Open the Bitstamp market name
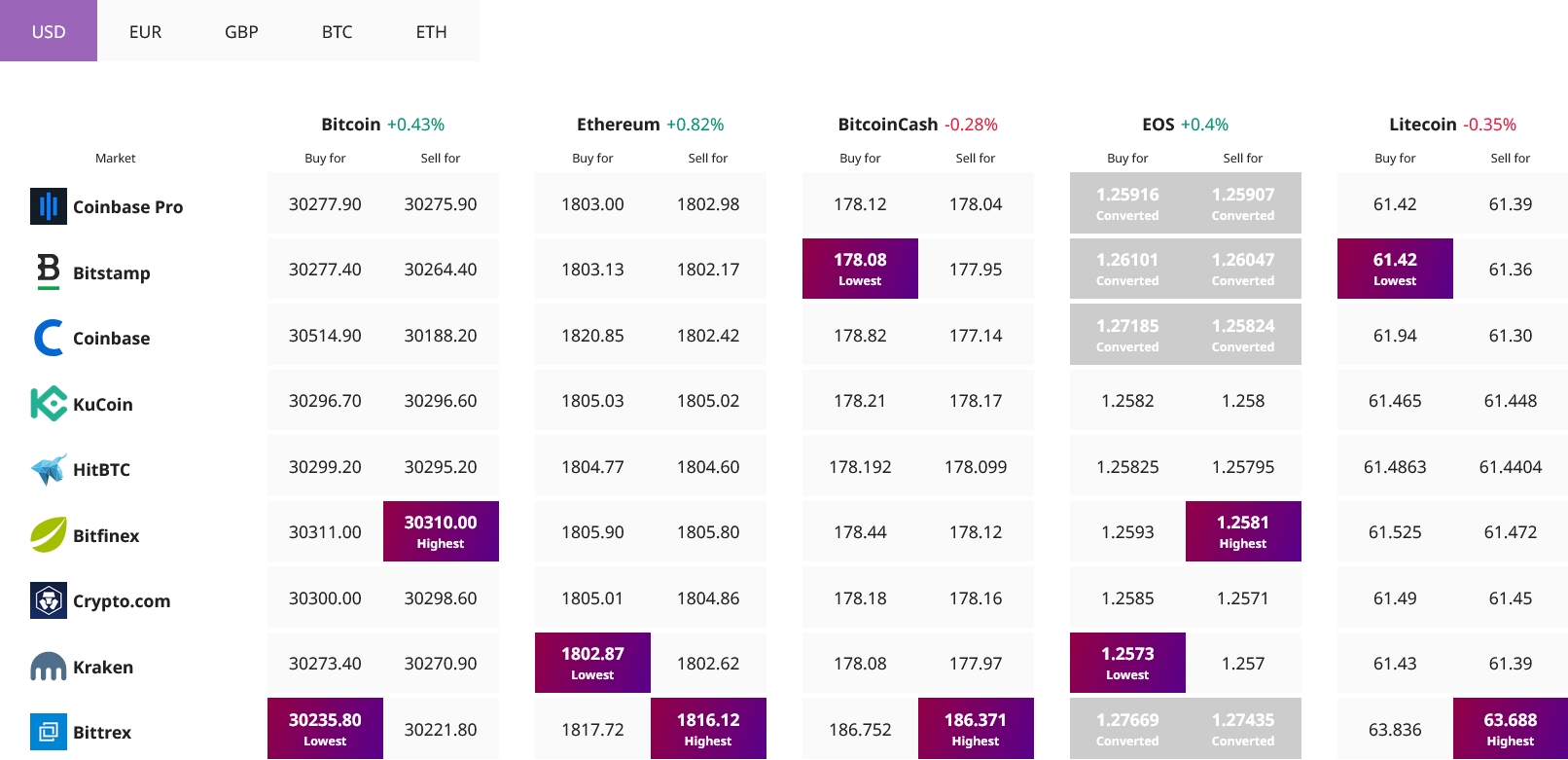 coord(112,272)
